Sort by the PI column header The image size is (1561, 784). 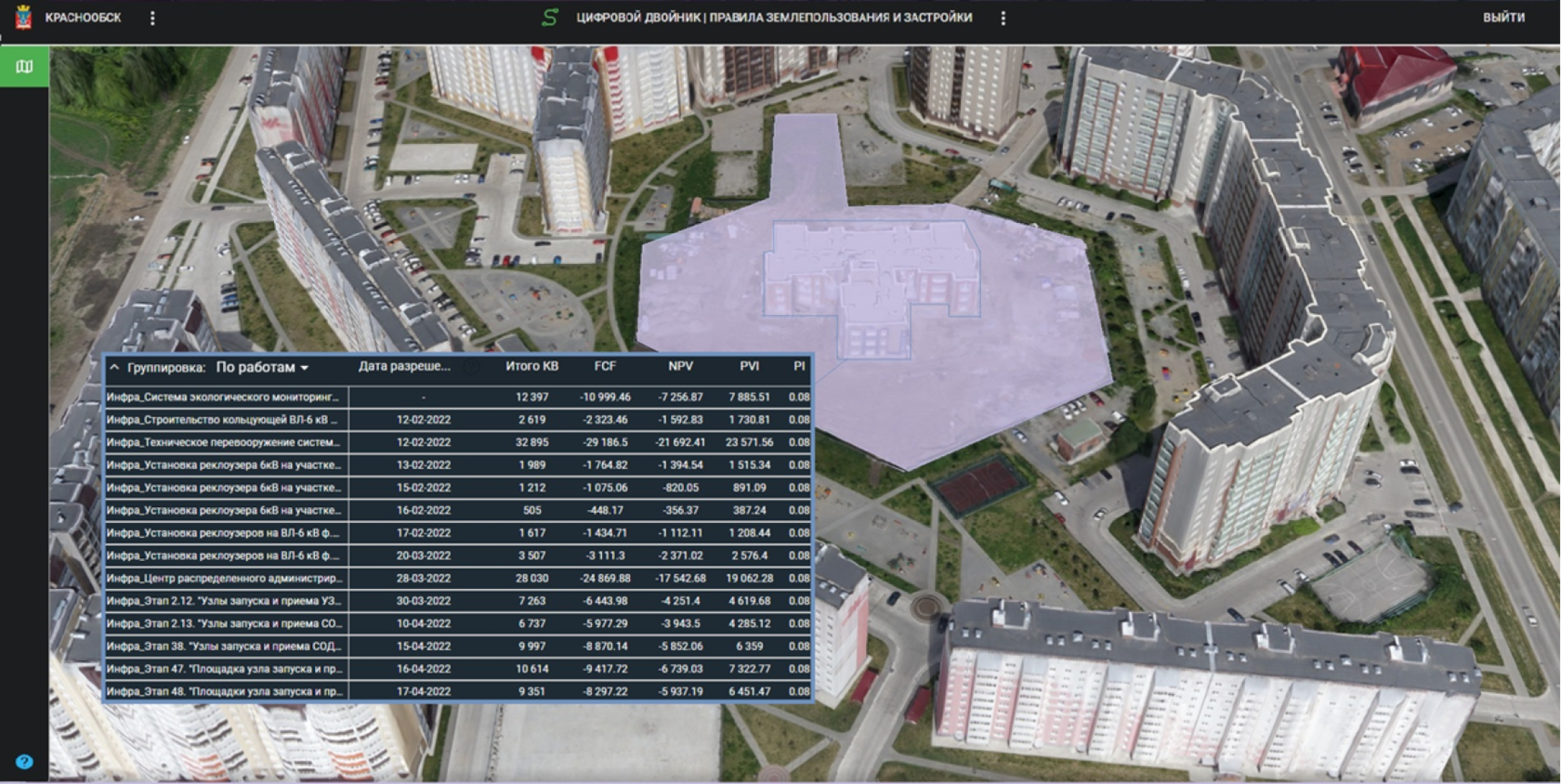[799, 366]
